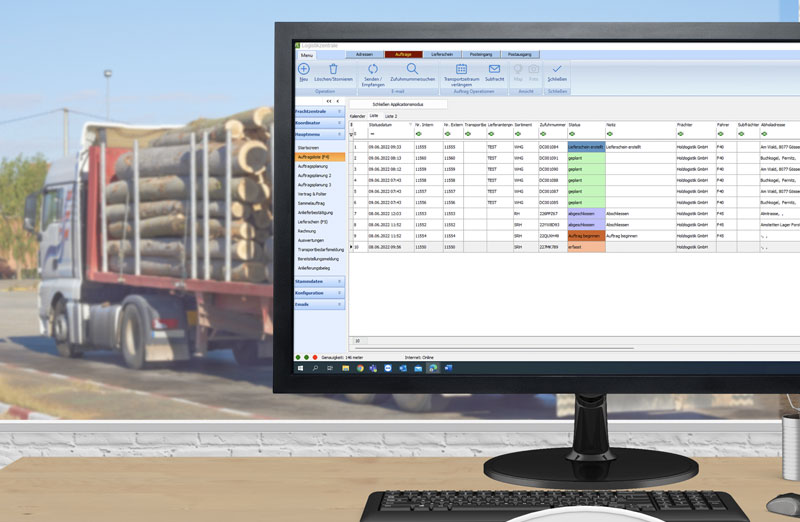The width and height of the screenshot is (800, 522).
Task: Switch to the Lieferschein tab
Action: pyautogui.click(x=442, y=54)
